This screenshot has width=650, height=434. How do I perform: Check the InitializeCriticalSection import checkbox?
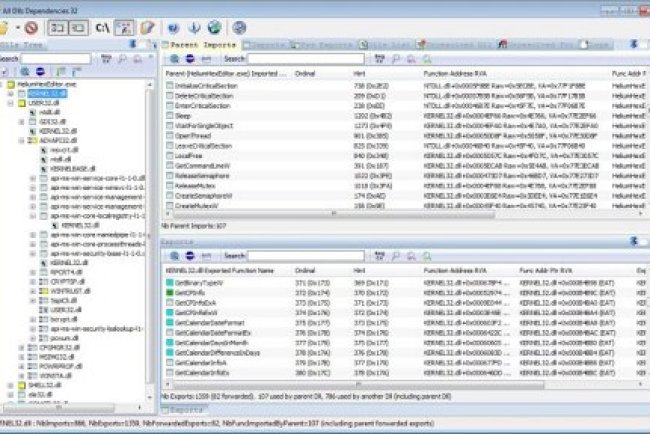pyautogui.click(x=170, y=85)
